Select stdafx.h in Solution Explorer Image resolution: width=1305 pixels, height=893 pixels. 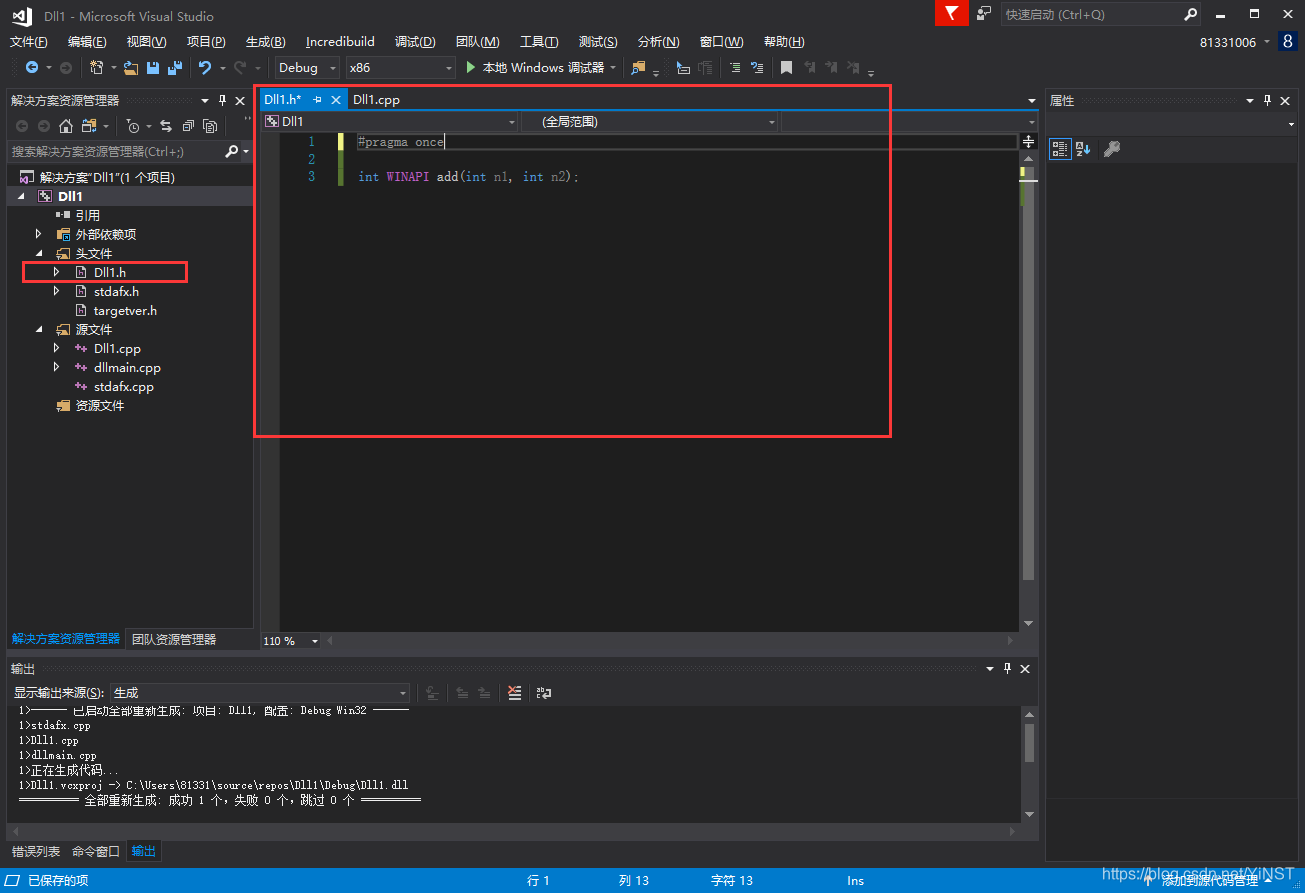click(x=116, y=292)
